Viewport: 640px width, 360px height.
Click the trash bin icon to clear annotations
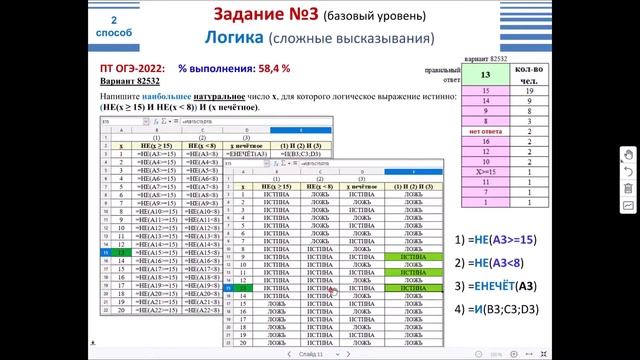pyautogui.click(x=628, y=188)
